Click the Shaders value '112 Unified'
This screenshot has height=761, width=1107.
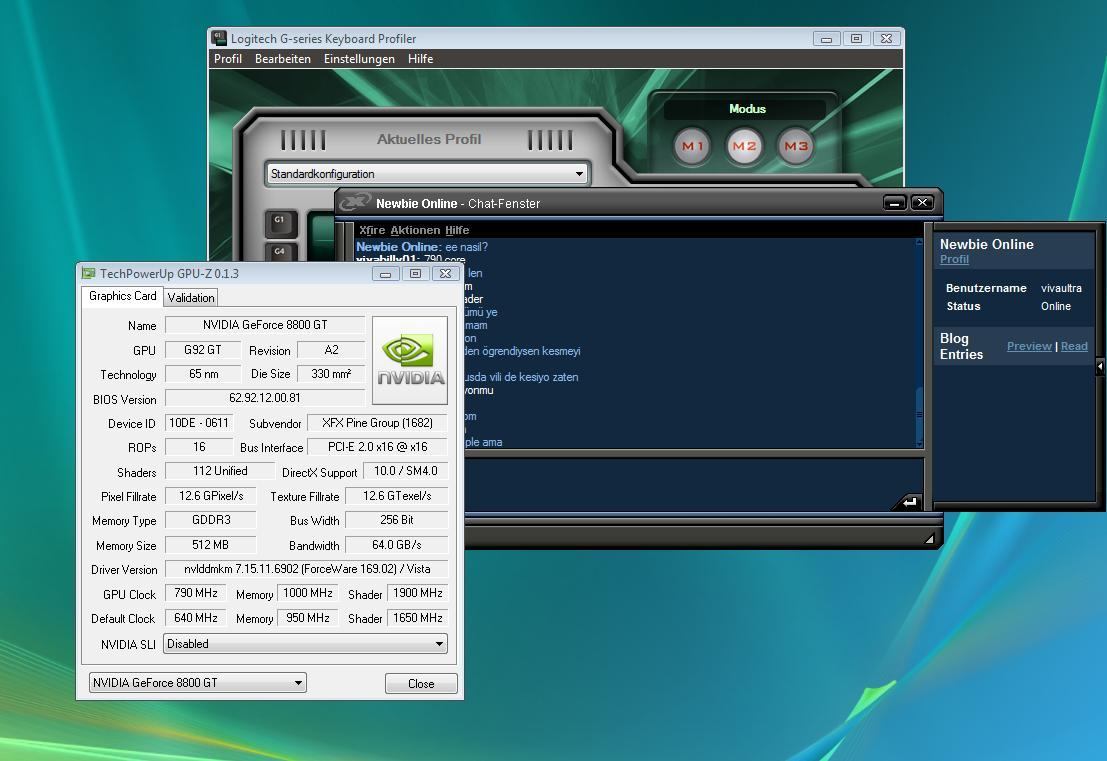pos(220,471)
